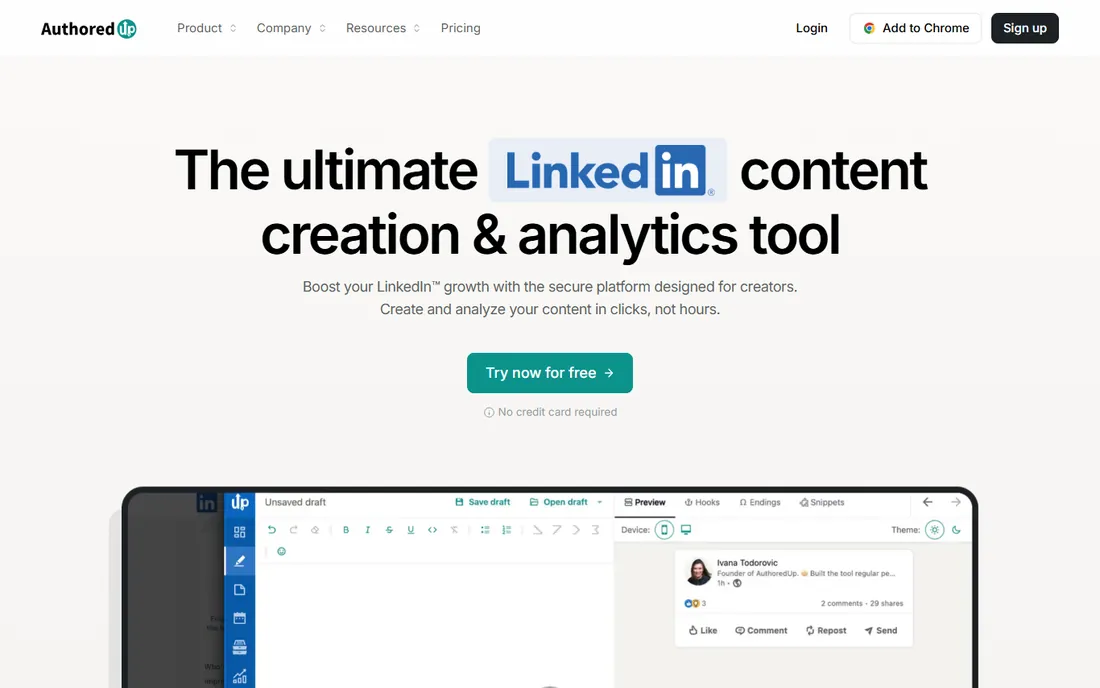Image resolution: width=1100 pixels, height=688 pixels.
Task: Click the Underline formatting icon
Action: tap(410, 530)
